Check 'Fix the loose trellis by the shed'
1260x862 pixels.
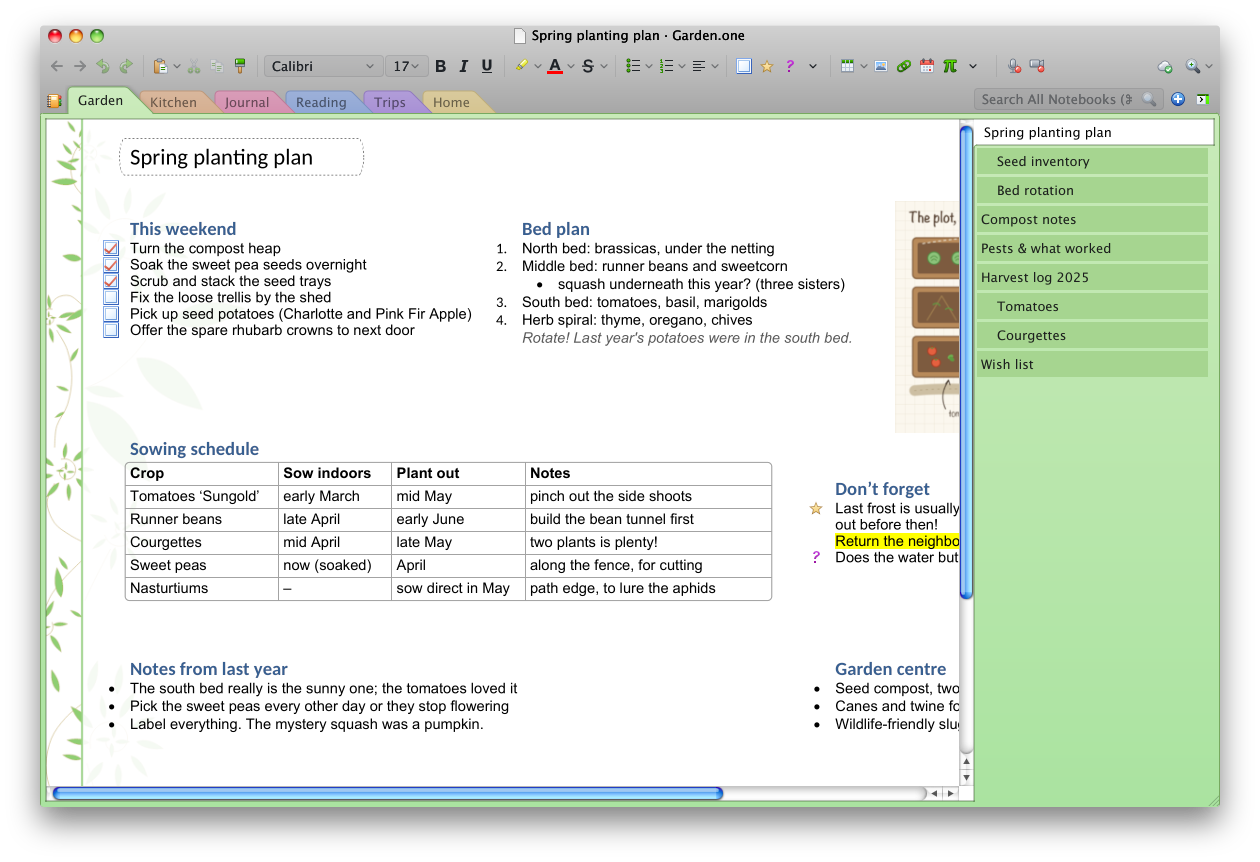click(x=111, y=297)
